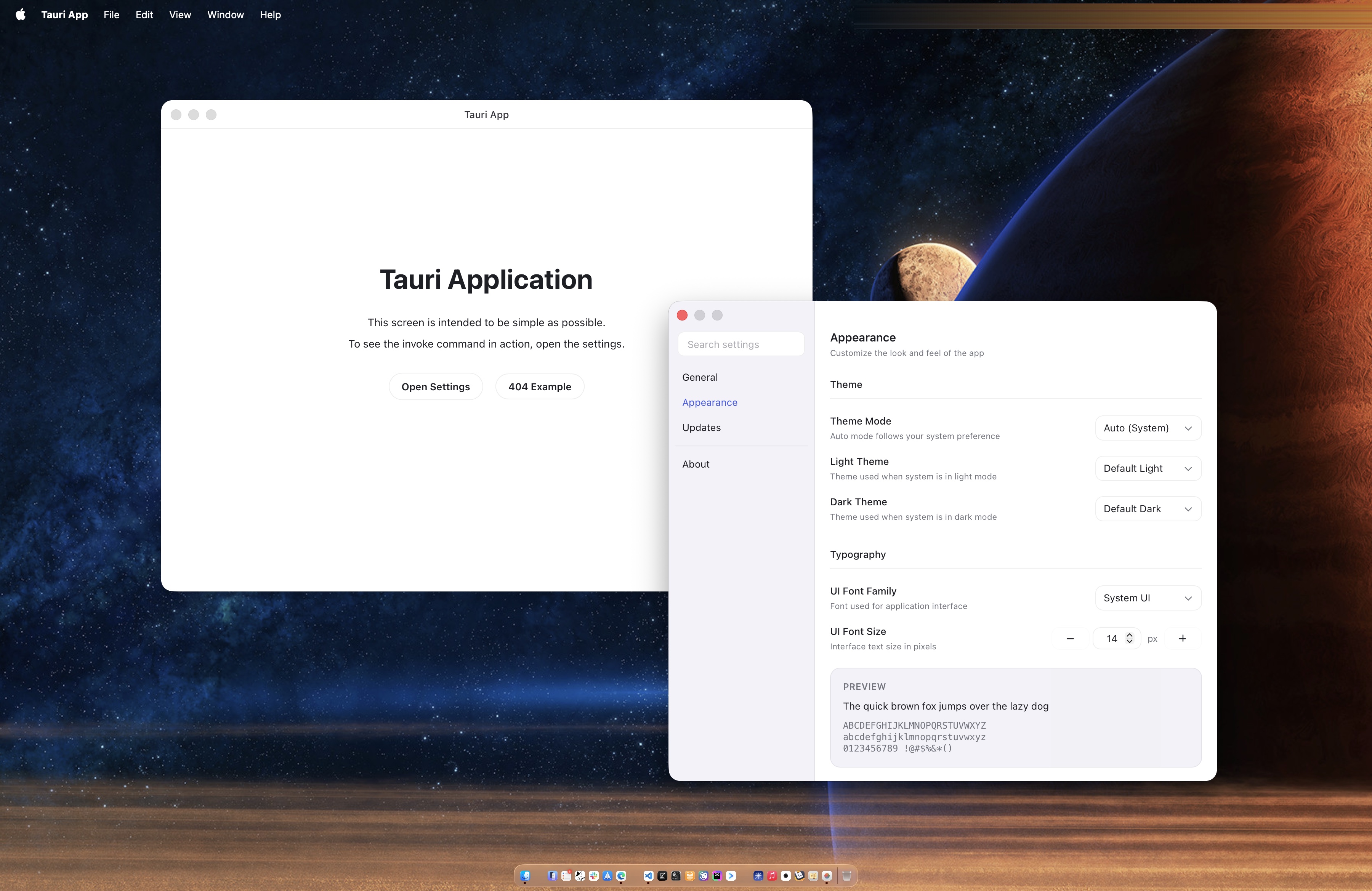Close the settings window with red button
This screenshot has width=1372, height=891.
tap(682, 315)
